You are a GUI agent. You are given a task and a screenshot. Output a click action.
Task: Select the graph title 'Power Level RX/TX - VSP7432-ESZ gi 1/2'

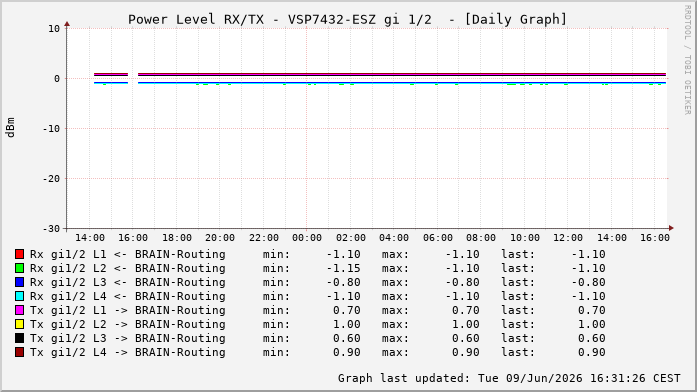[x=280, y=20]
